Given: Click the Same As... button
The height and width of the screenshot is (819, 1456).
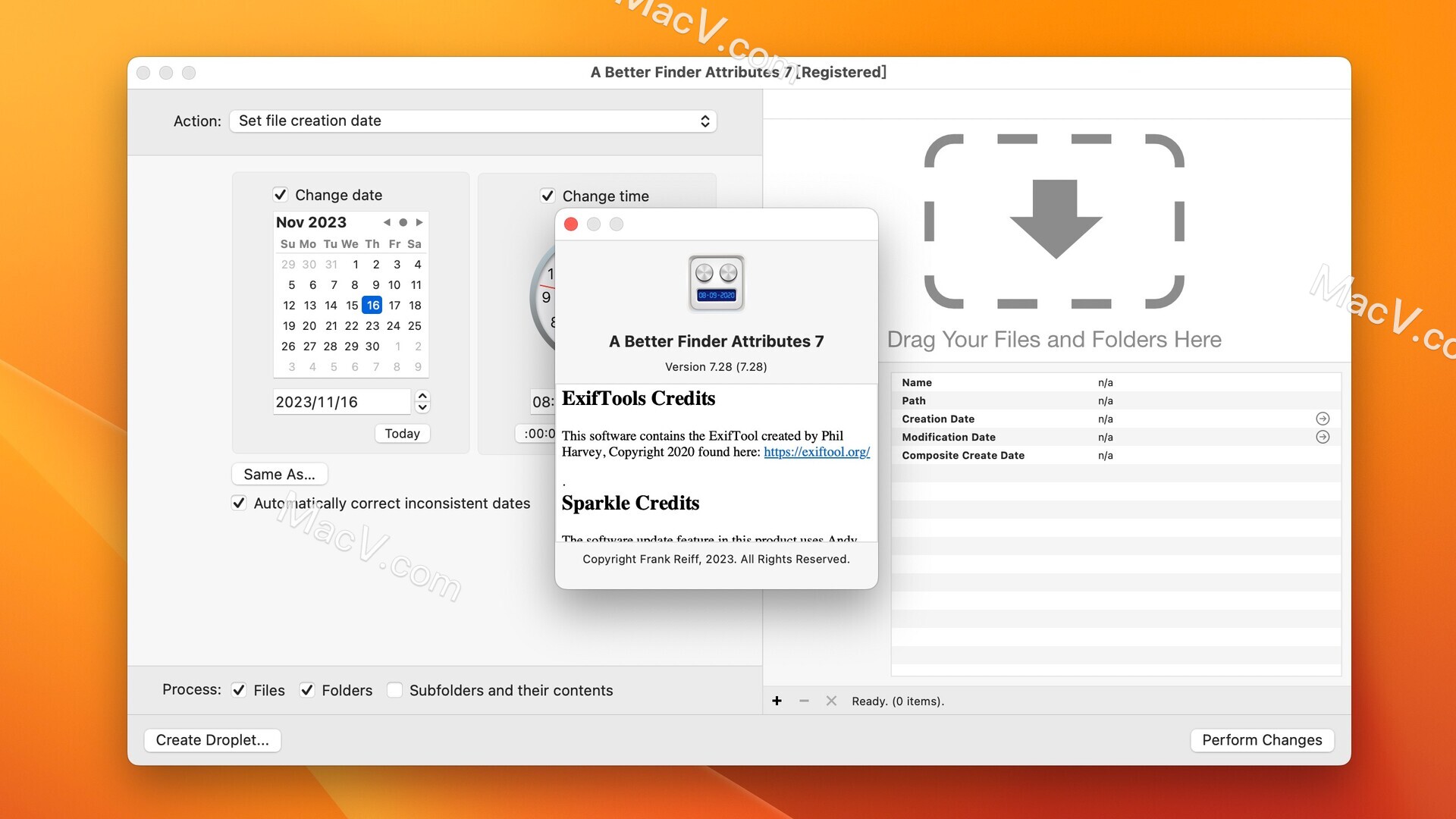Looking at the screenshot, I should pos(279,474).
